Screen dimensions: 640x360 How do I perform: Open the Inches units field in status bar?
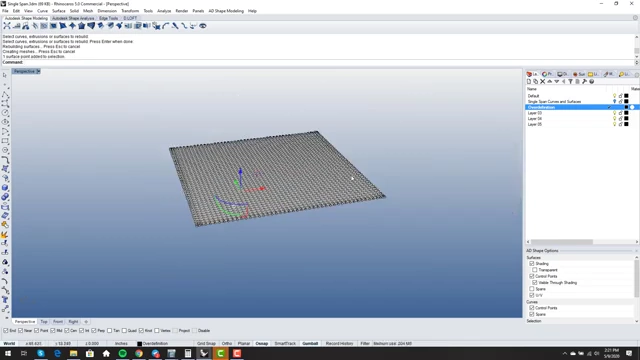(121, 344)
